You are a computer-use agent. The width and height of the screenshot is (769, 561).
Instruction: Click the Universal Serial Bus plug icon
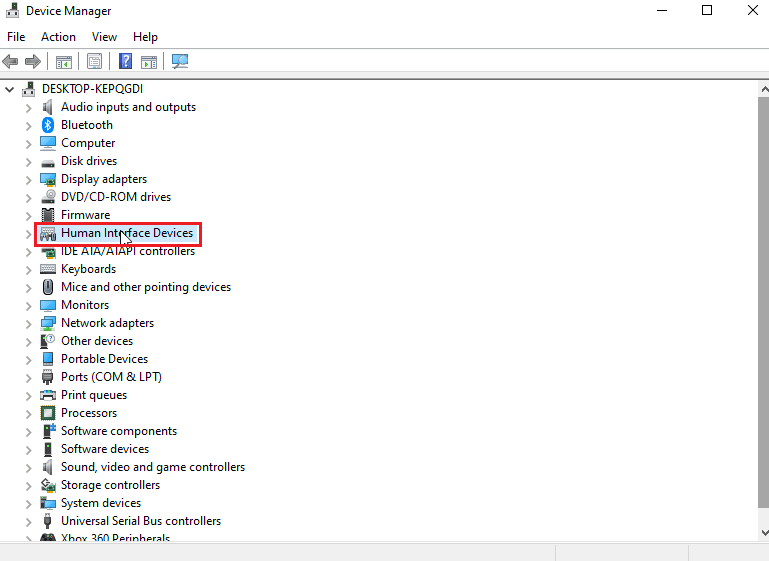[x=48, y=521]
